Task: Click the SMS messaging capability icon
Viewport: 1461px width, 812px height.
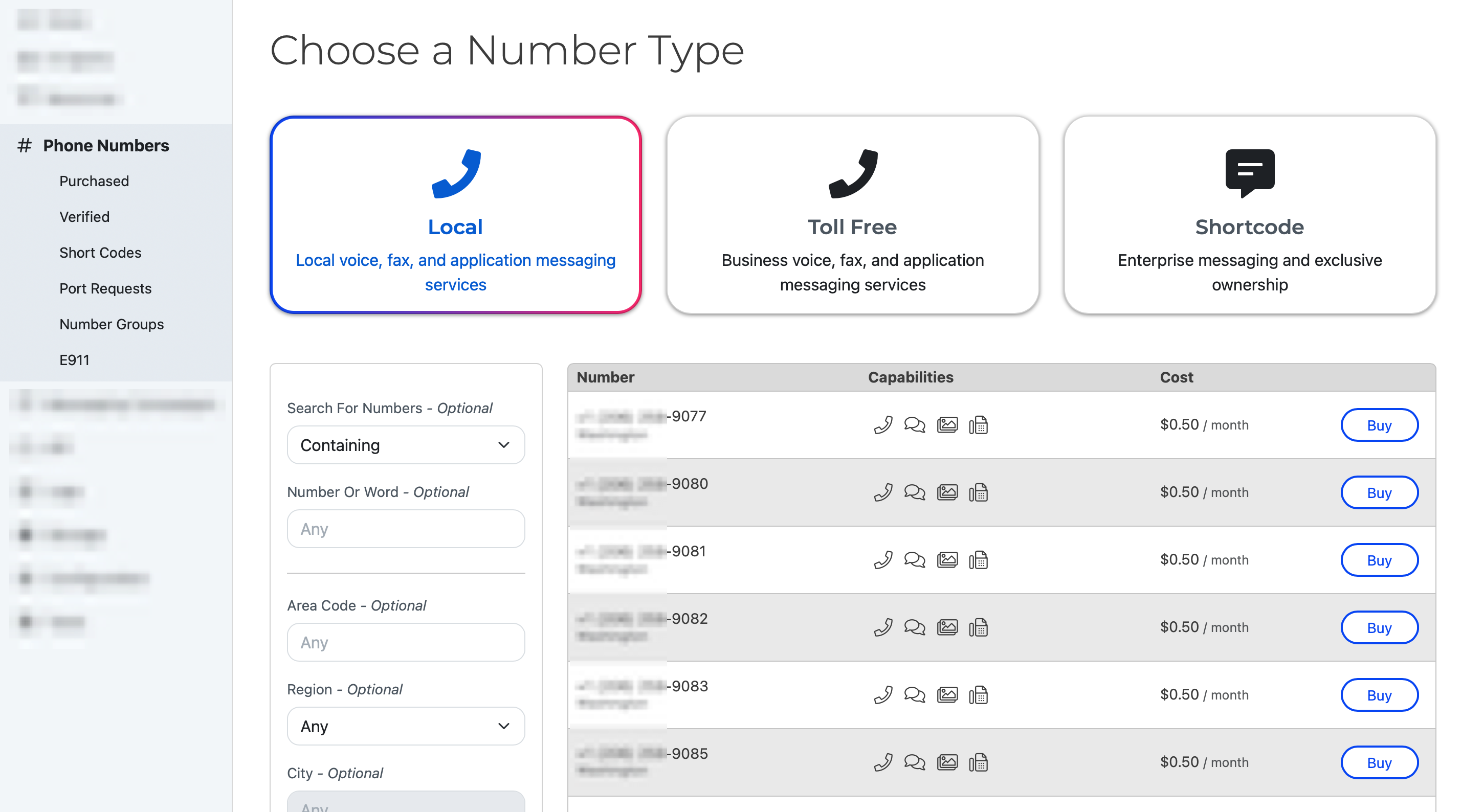Action: coord(913,424)
